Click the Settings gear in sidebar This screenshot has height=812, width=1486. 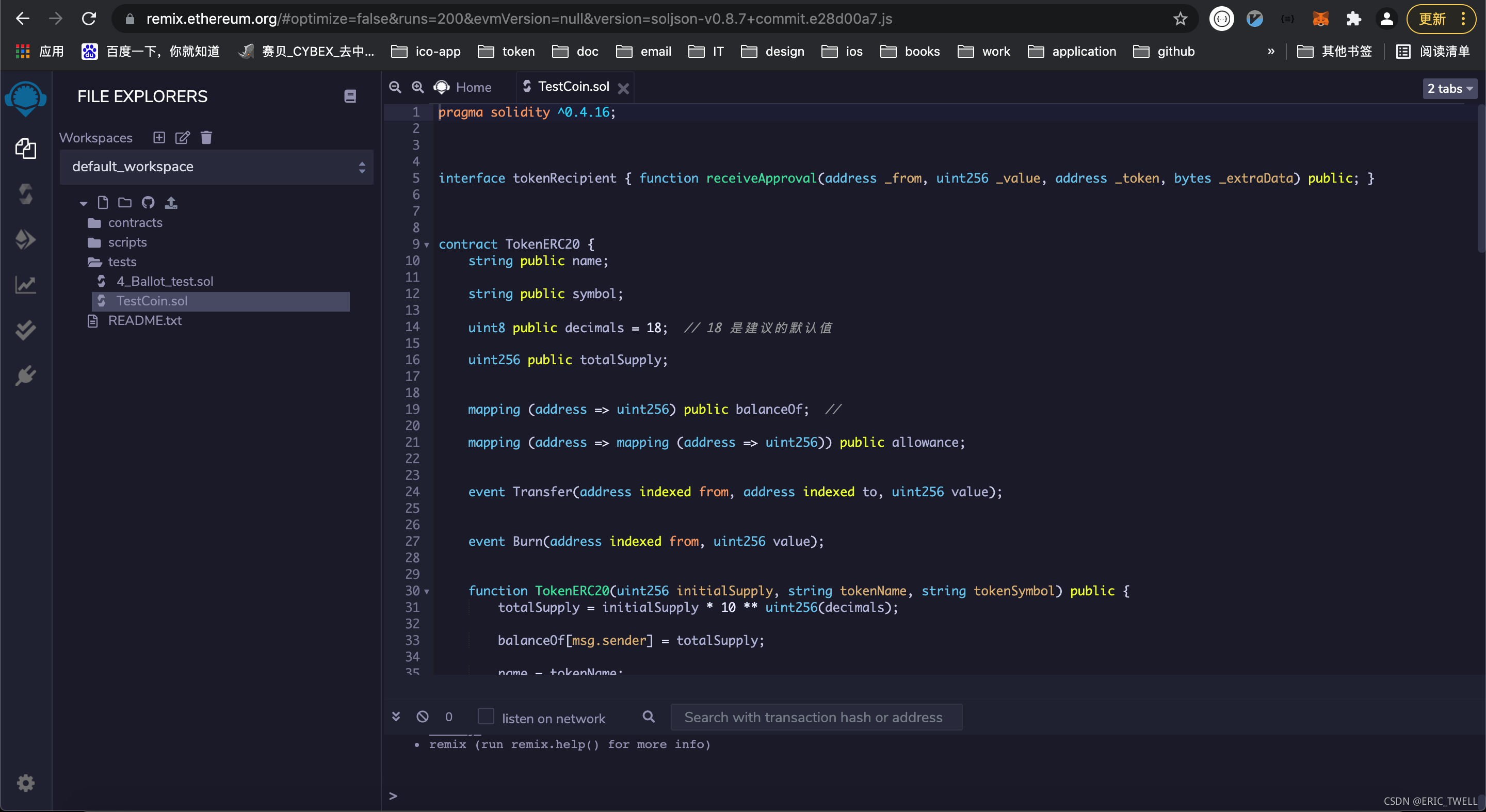click(x=25, y=783)
